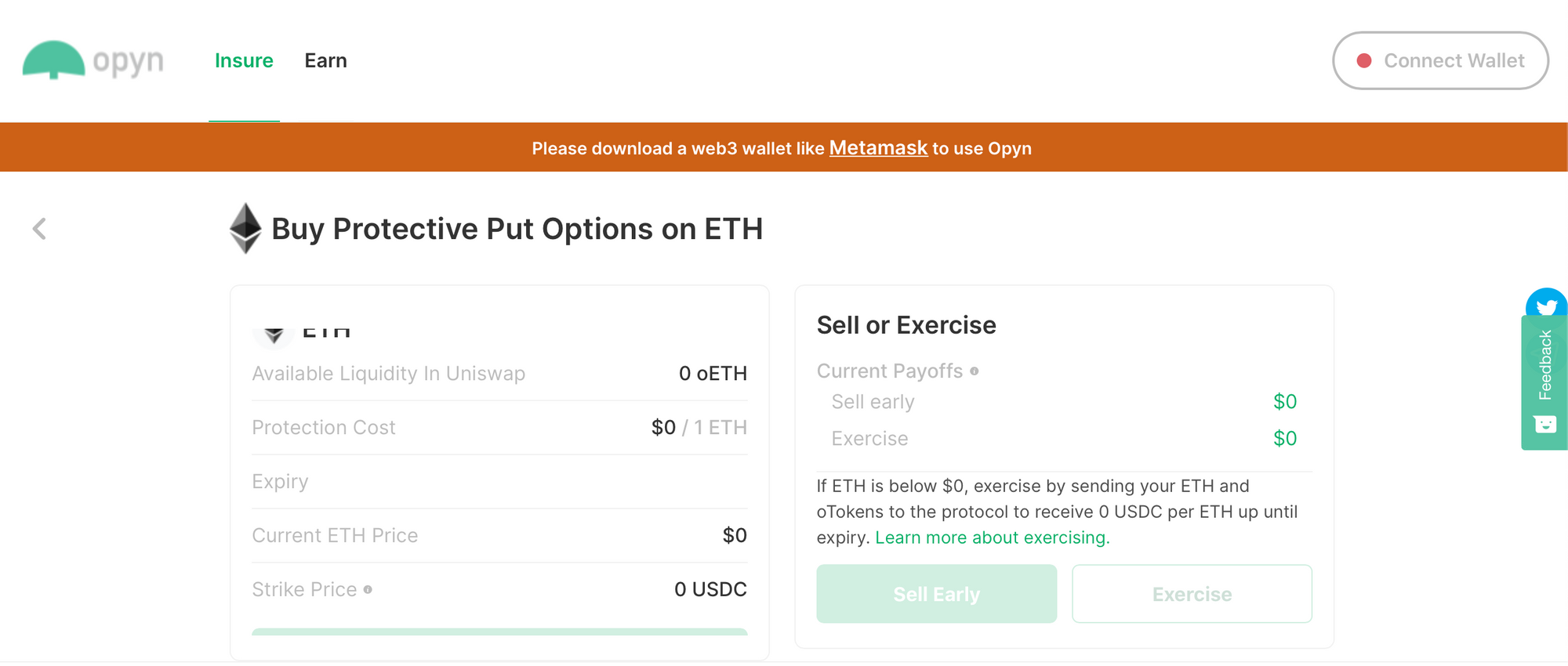Click the Ethereum diamond icon beside the heading

pyautogui.click(x=245, y=229)
